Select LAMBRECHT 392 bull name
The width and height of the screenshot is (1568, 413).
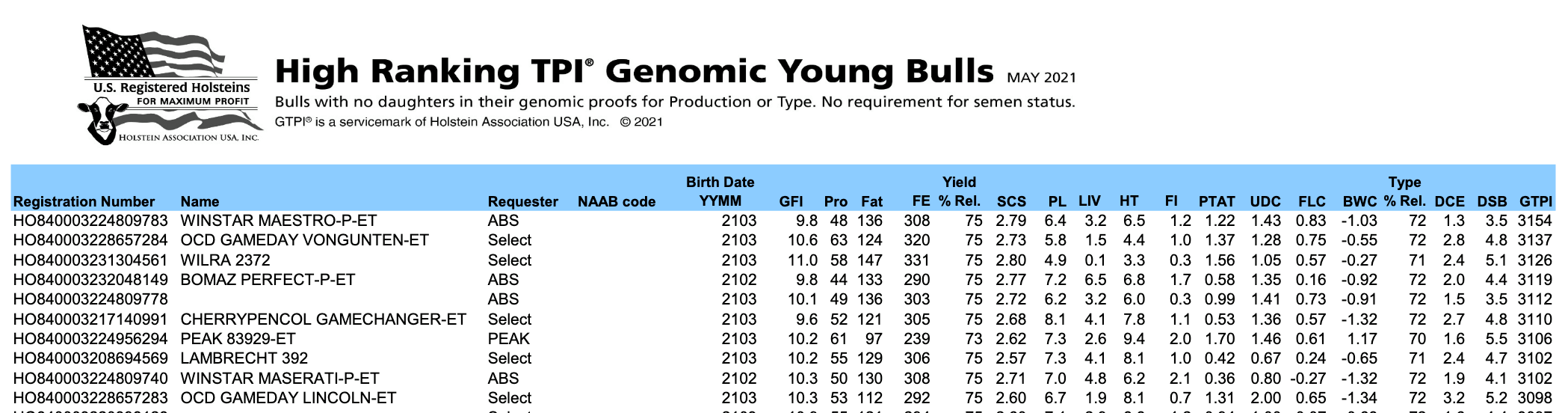pos(244,358)
